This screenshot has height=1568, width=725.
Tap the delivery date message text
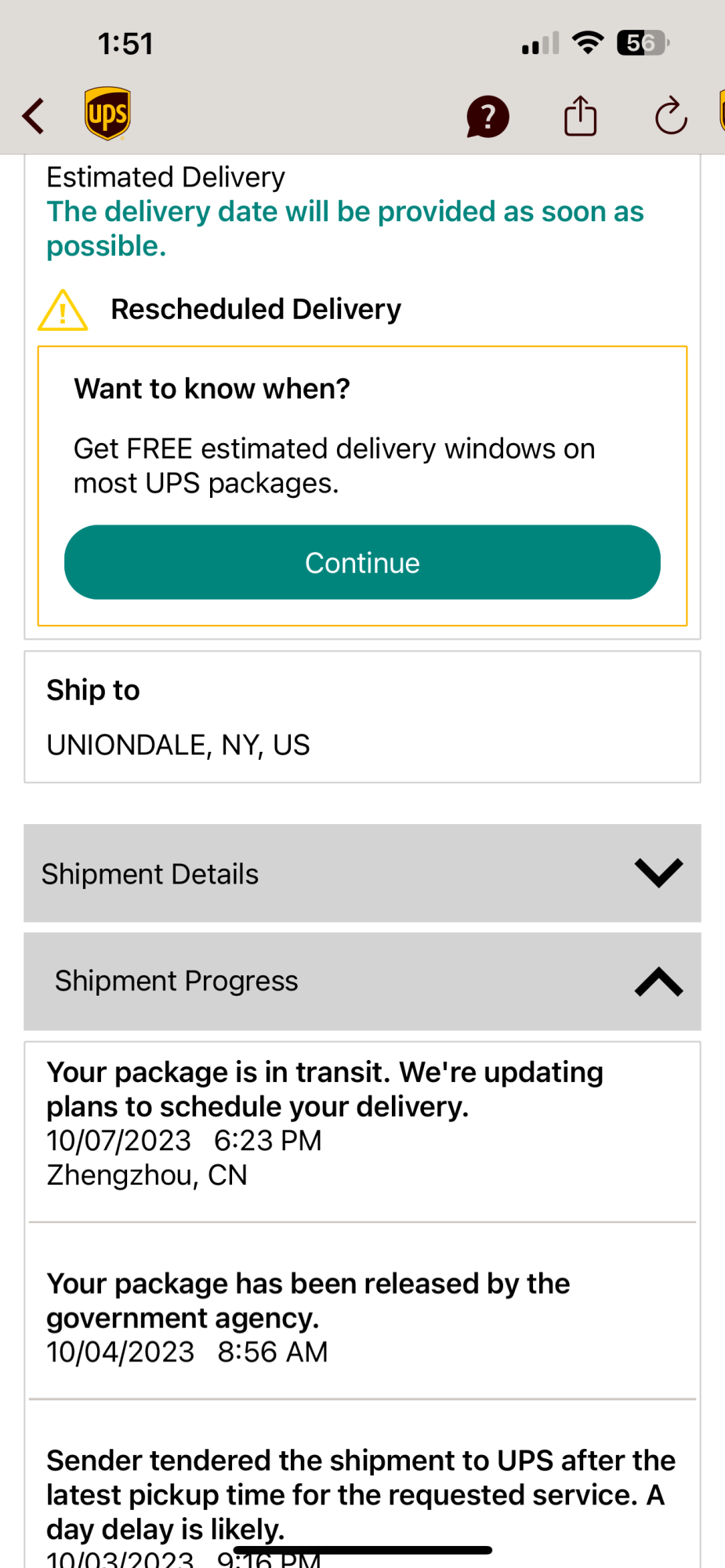click(x=345, y=228)
